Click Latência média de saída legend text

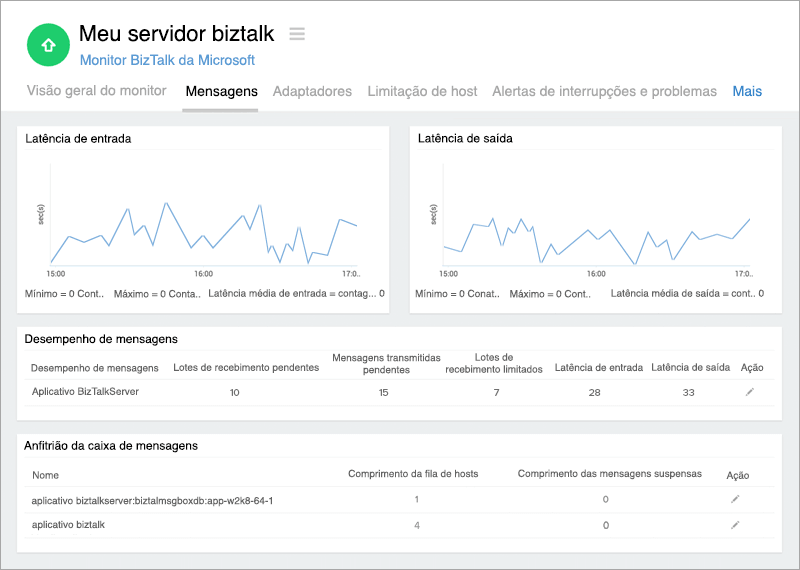[x=687, y=293]
